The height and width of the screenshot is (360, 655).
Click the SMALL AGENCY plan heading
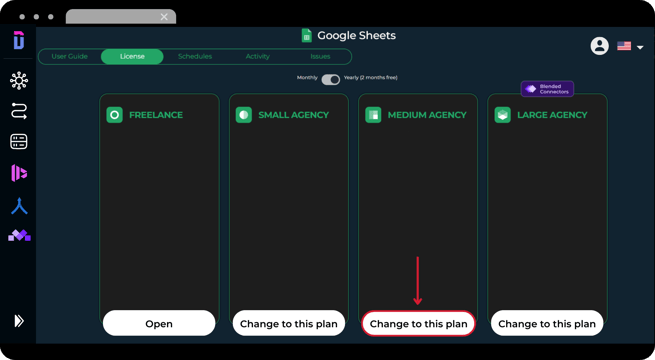coord(294,115)
